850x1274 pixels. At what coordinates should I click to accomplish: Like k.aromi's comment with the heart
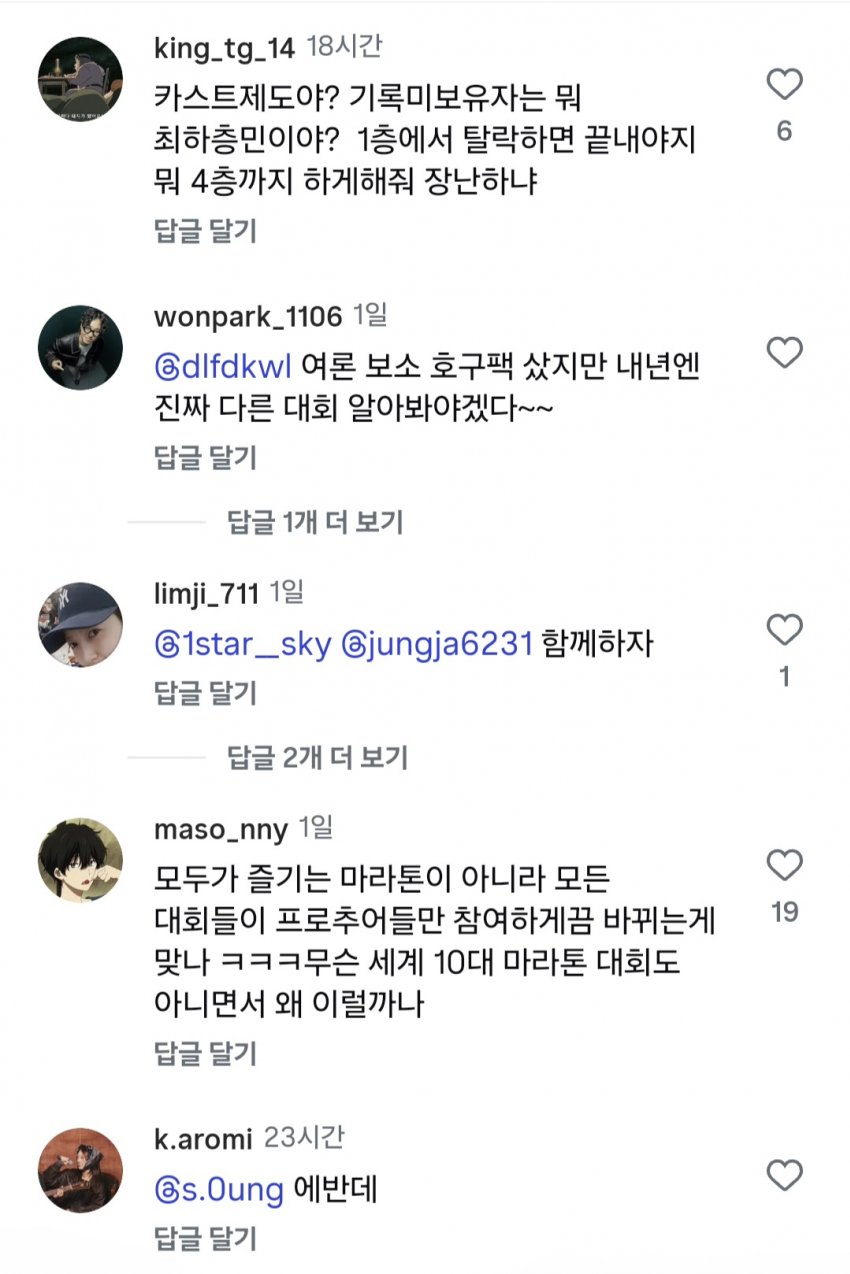tap(784, 1174)
